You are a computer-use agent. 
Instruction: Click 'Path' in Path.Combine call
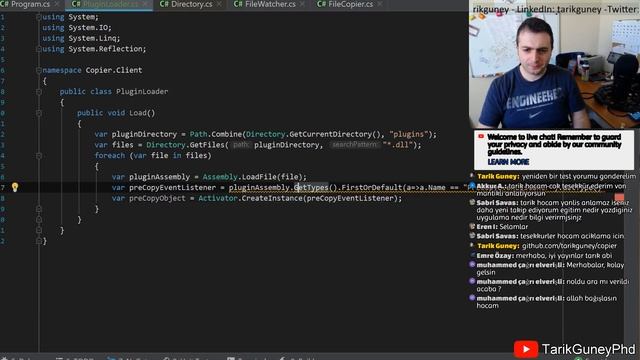click(198, 134)
